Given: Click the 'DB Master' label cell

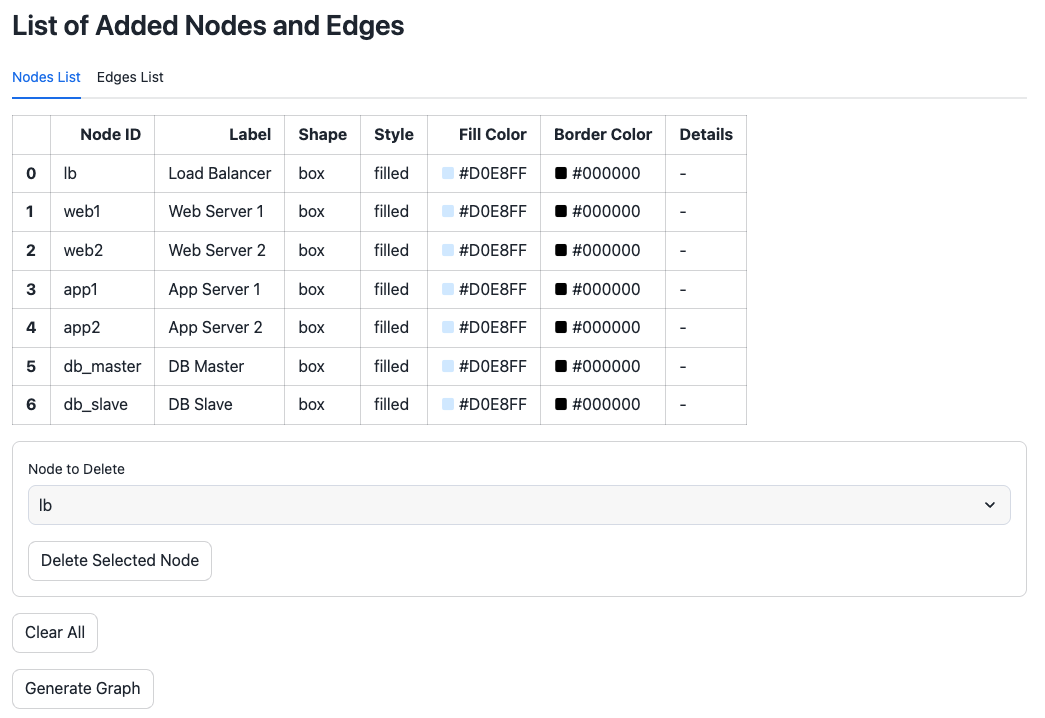Looking at the screenshot, I should pos(220,367).
